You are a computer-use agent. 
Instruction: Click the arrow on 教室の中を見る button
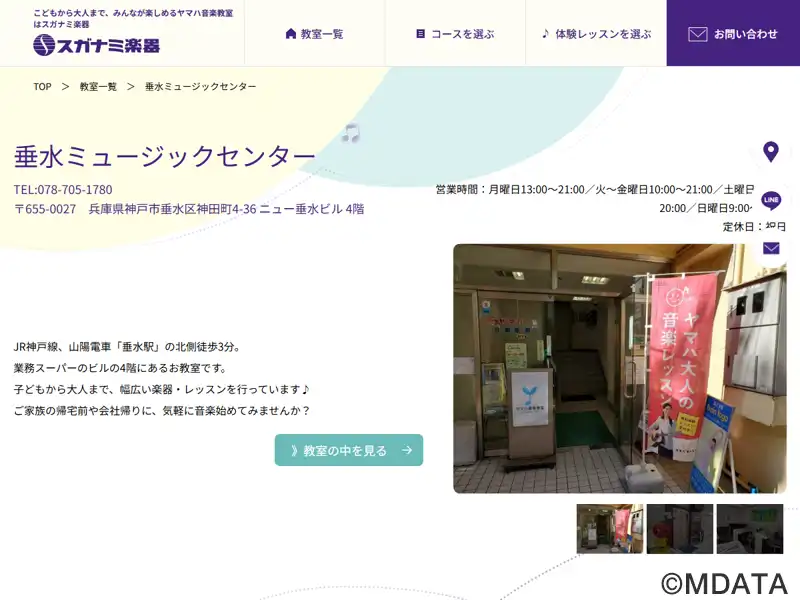pyautogui.click(x=407, y=450)
